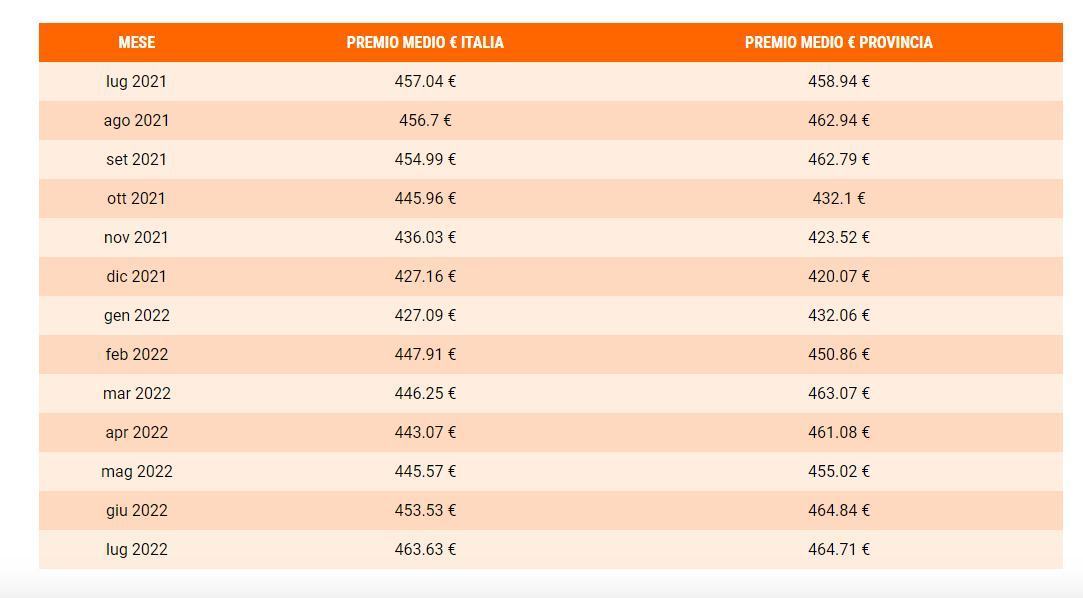Viewport: 1083px width, 598px height.
Task: Select the 432.1 € provincia cell
Action: tap(838, 198)
